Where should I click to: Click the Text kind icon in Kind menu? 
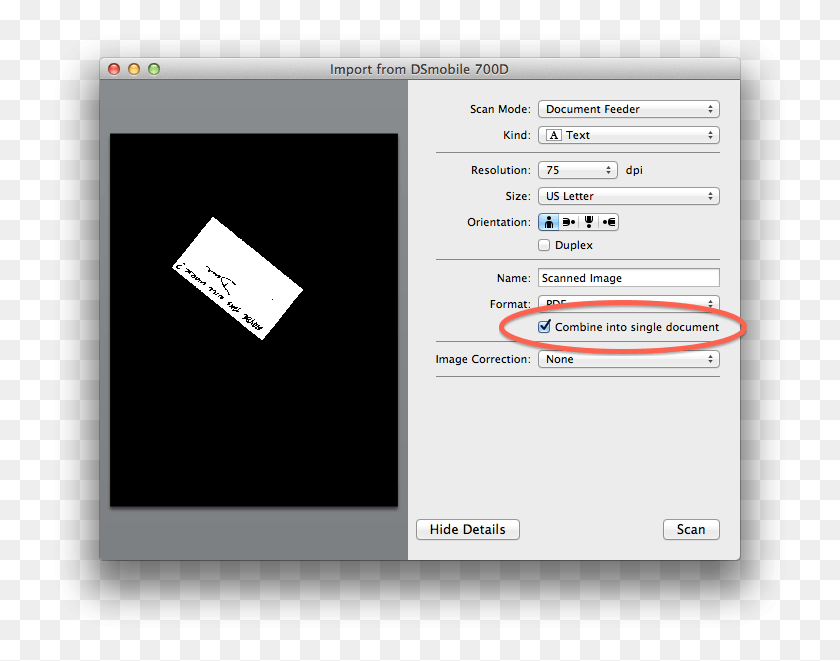point(553,135)
